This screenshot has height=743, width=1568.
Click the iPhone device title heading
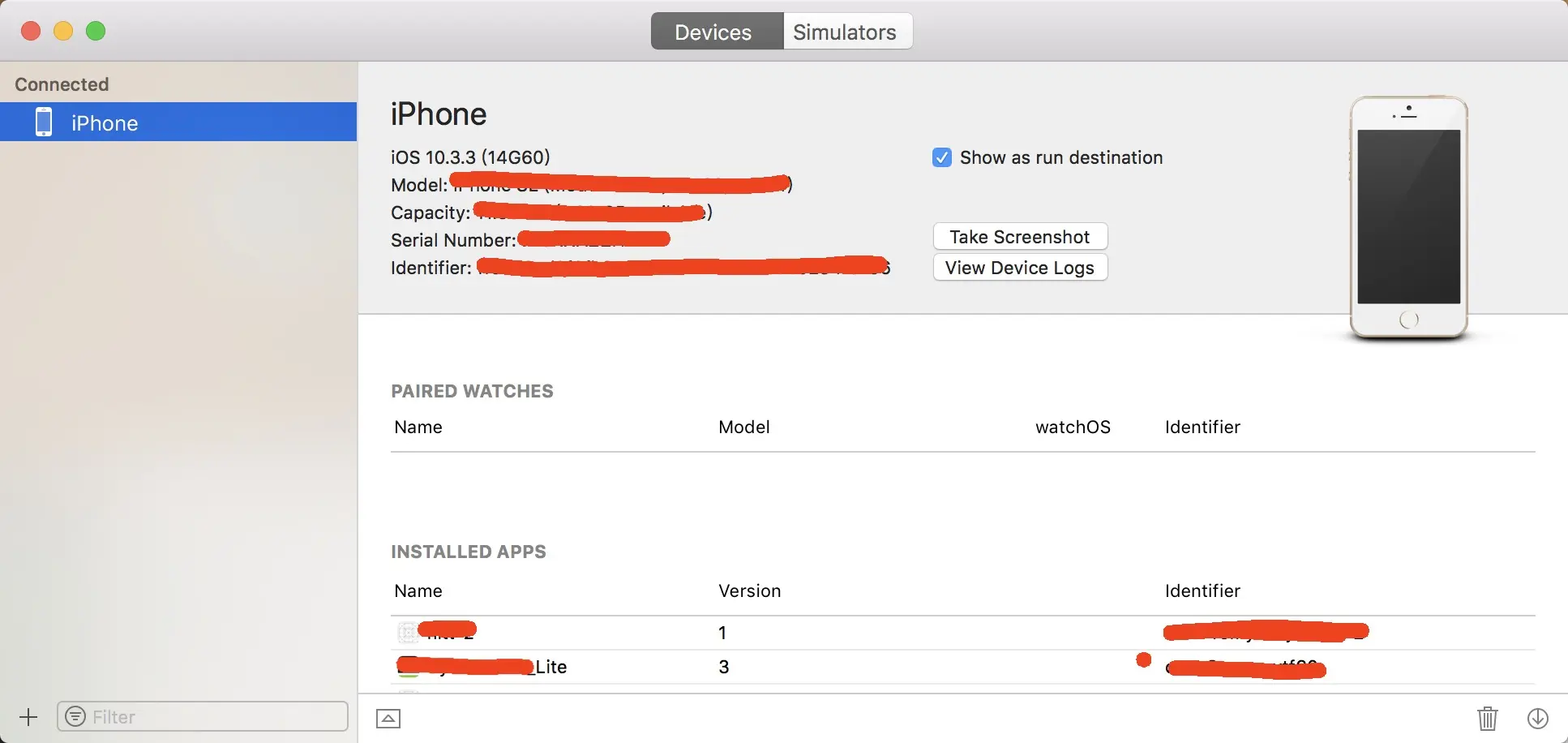pyautogui.click(x=439, y=114)
